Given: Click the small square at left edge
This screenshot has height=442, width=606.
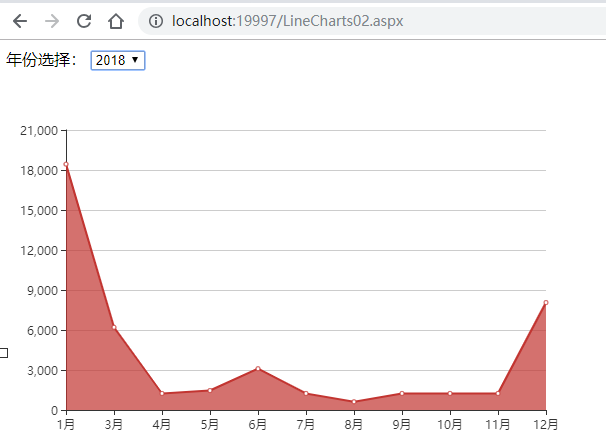Looking at the screenshot, I should [x=4, y=352].
